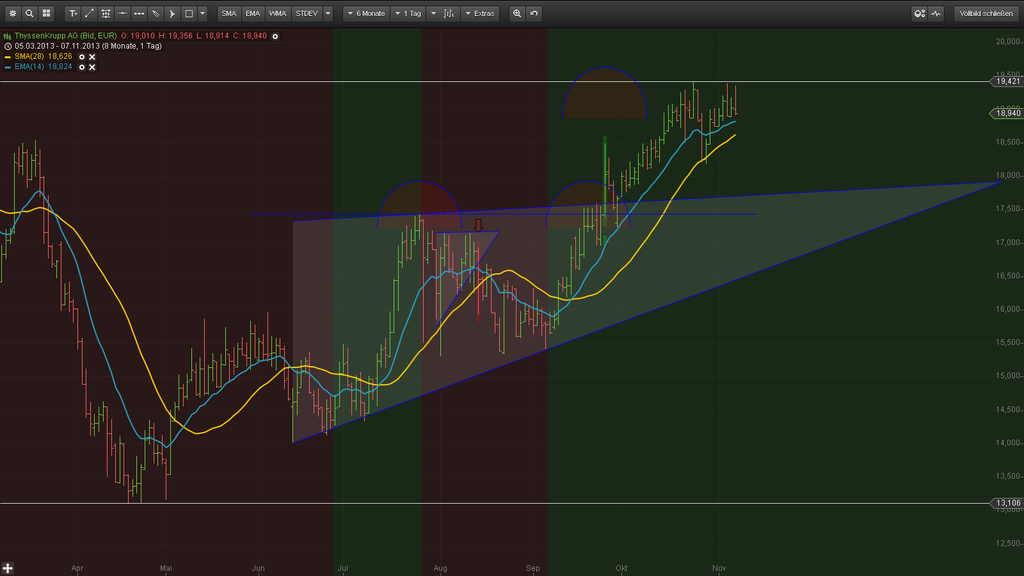Screen dimensions: 1024x576
Task: Open settings circle beside ThyssenKrupp C: 18,940
Action: (x=276, y=36)
